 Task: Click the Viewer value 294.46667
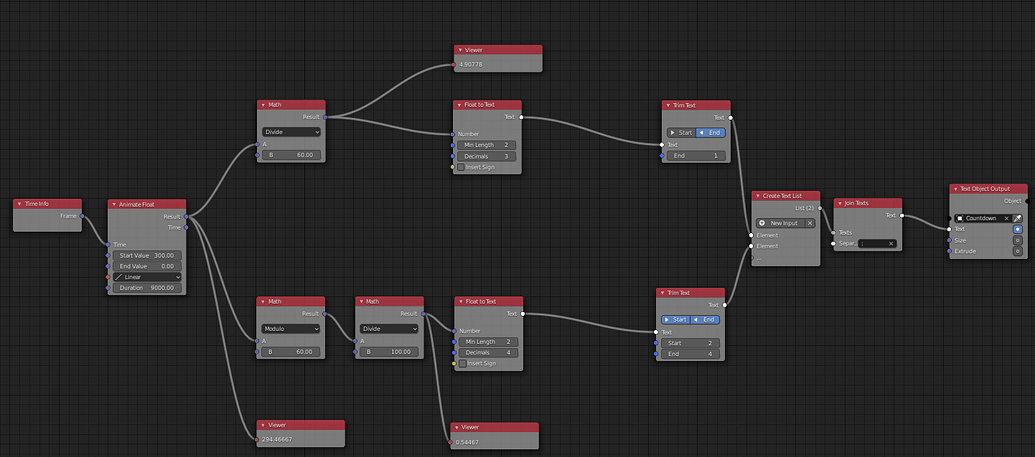point(277,439)
